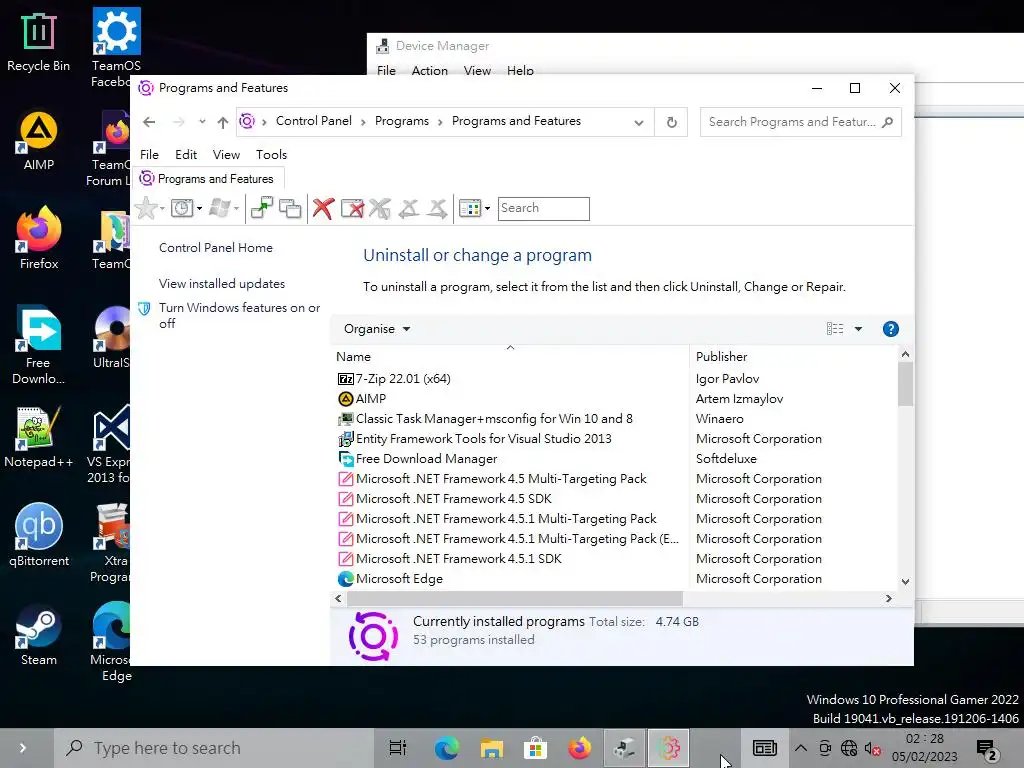Viewport: 1024px width, 768px height.
Task: Click the taskbar Type here to search box
Action: [x=214, y=748]
